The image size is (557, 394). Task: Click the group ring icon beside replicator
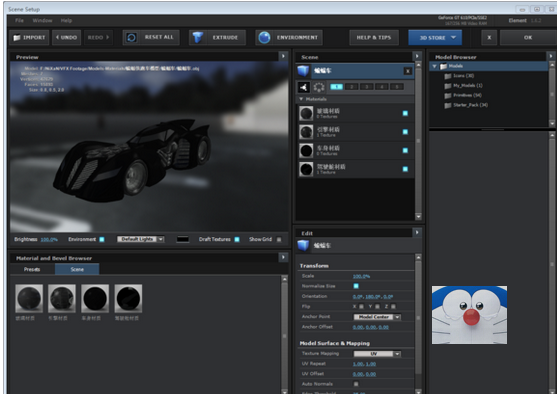pyautogui.click(x=319, y=87)
